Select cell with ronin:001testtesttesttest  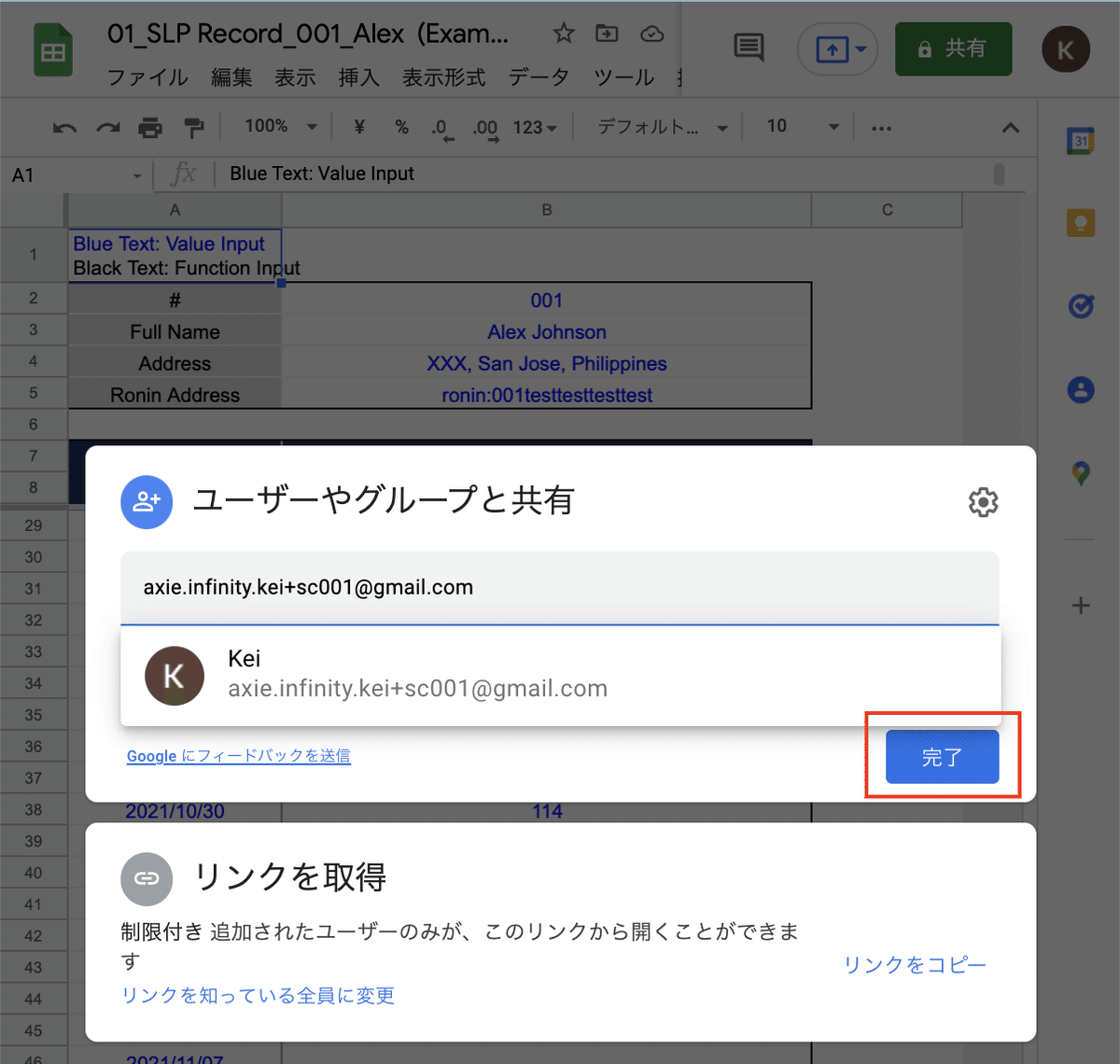pyautogui.click(x=547, y=395)
